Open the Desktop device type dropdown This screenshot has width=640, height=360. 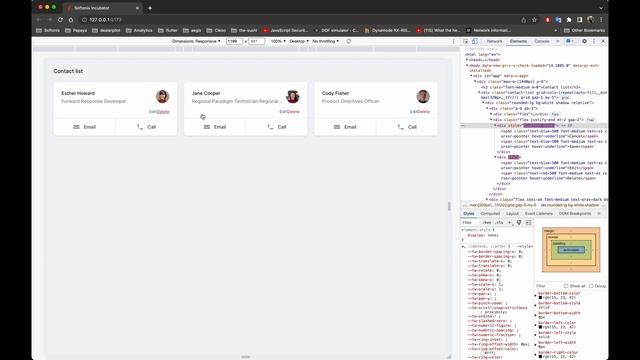pos(299,41)
